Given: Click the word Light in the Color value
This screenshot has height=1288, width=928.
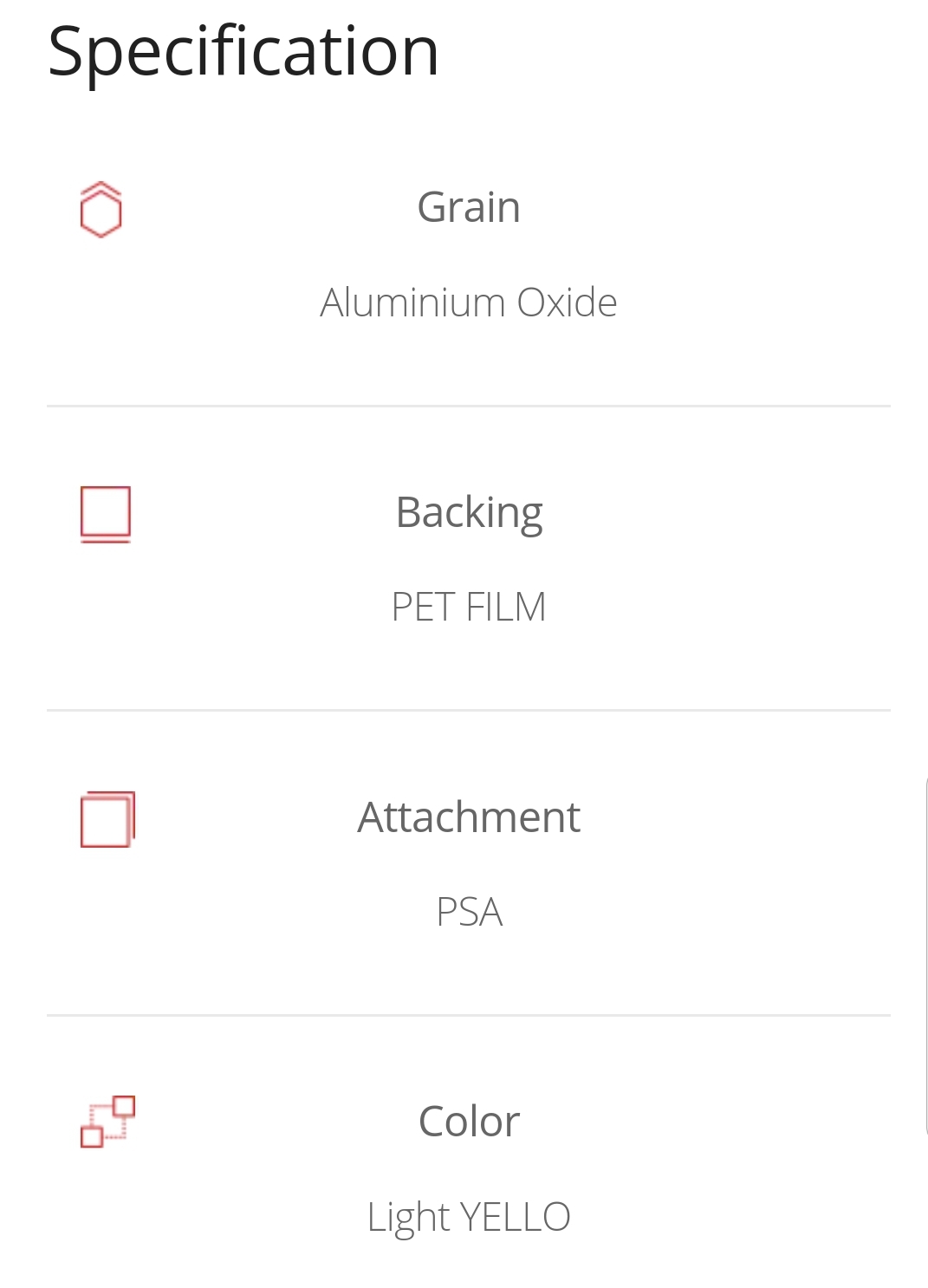Looking at the screenshot, I should [408, 1218].
